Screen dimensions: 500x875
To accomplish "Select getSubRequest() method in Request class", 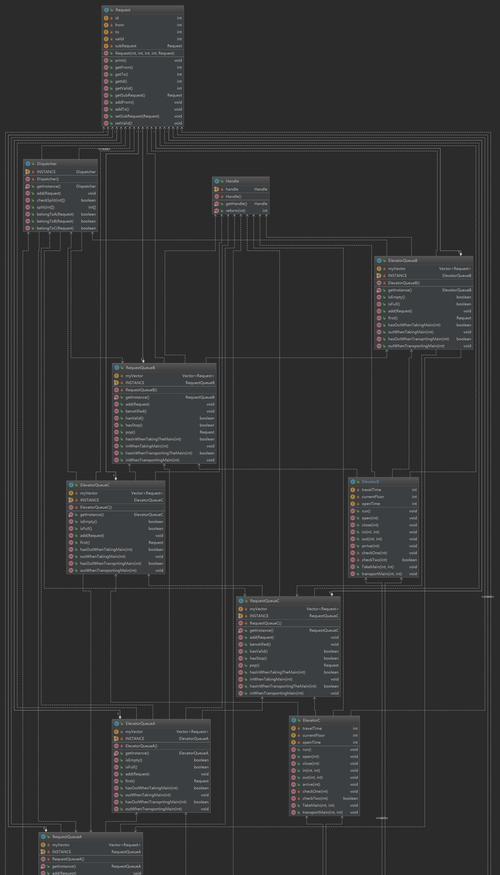I will (143, 95).
